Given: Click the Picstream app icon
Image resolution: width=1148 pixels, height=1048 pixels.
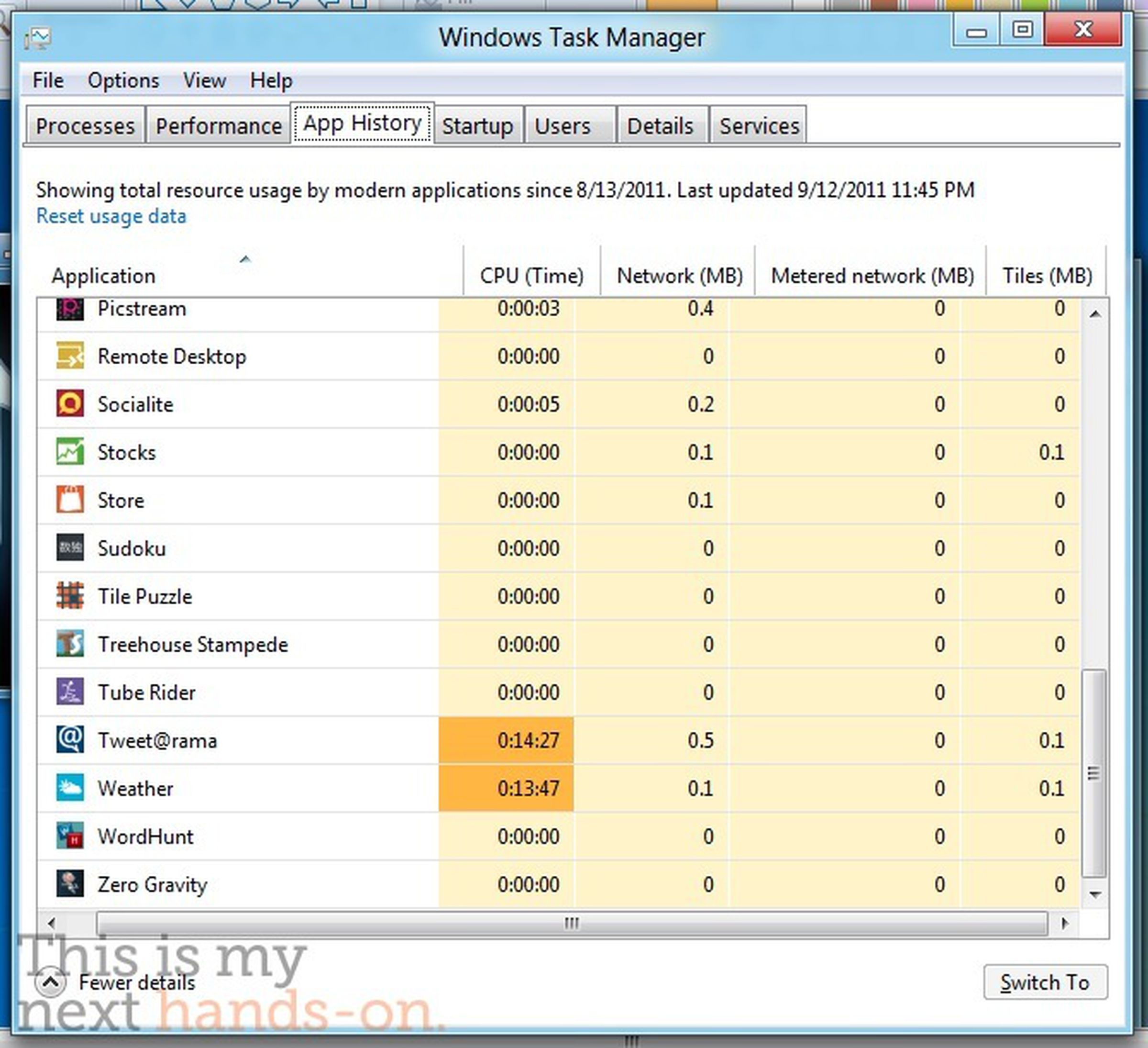Looking at the screenshot, I should click(70, 309).
